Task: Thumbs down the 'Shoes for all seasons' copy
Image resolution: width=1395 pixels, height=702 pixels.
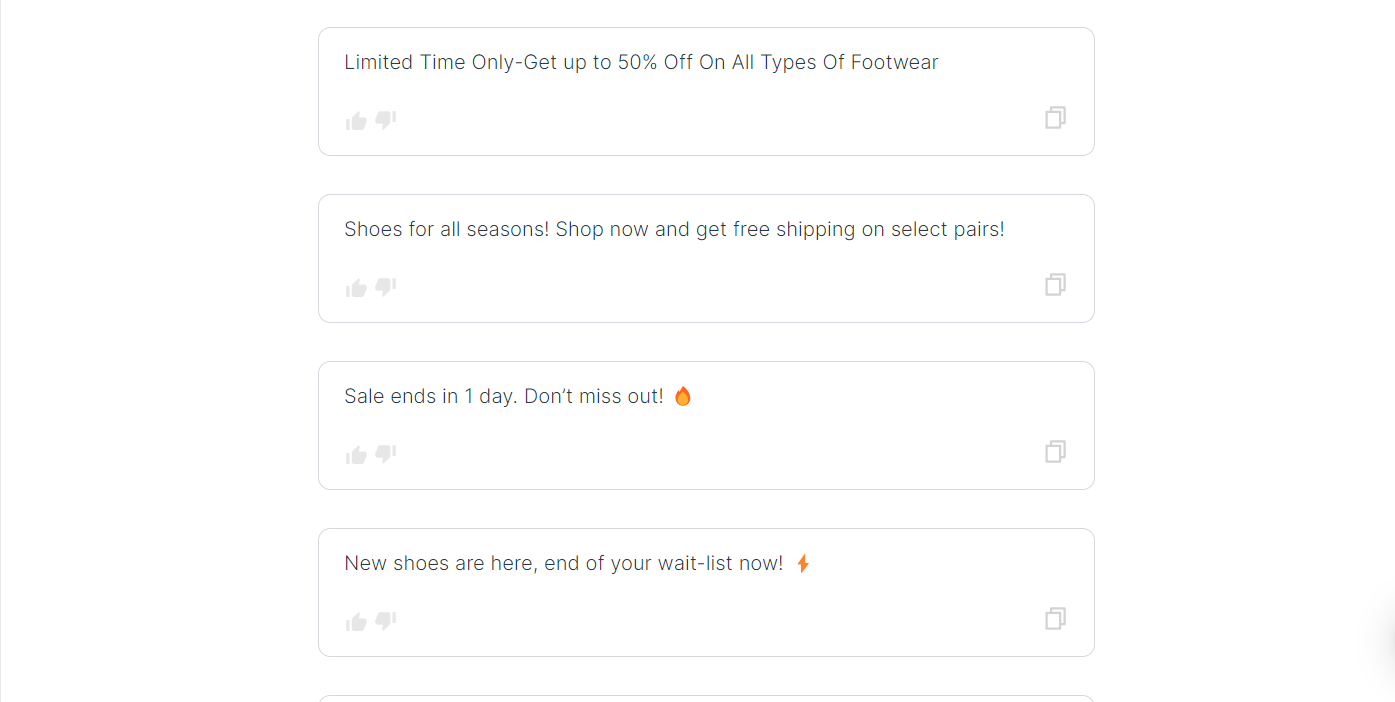Action: point(386,288)
